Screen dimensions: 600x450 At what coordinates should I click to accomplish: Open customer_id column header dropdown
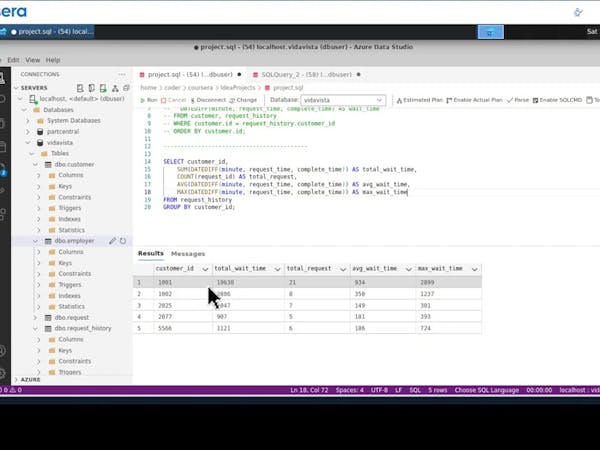coord(205,269)
